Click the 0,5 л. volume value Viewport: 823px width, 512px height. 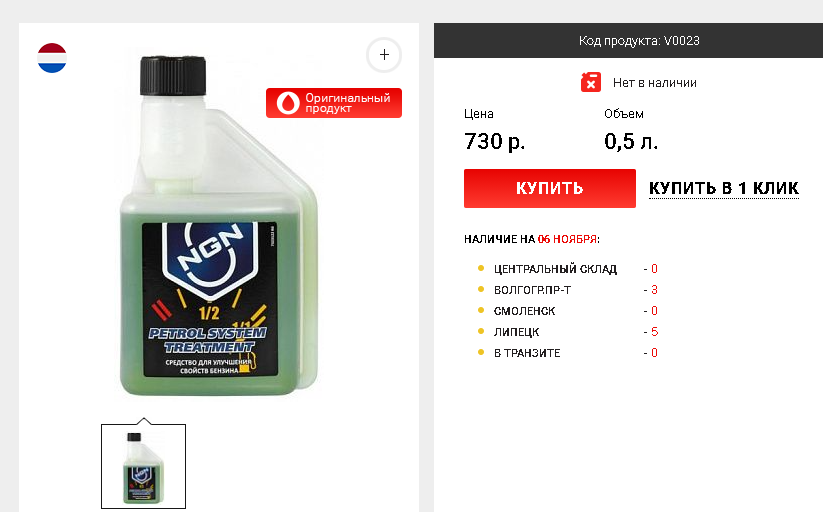[x=631, y=141]
